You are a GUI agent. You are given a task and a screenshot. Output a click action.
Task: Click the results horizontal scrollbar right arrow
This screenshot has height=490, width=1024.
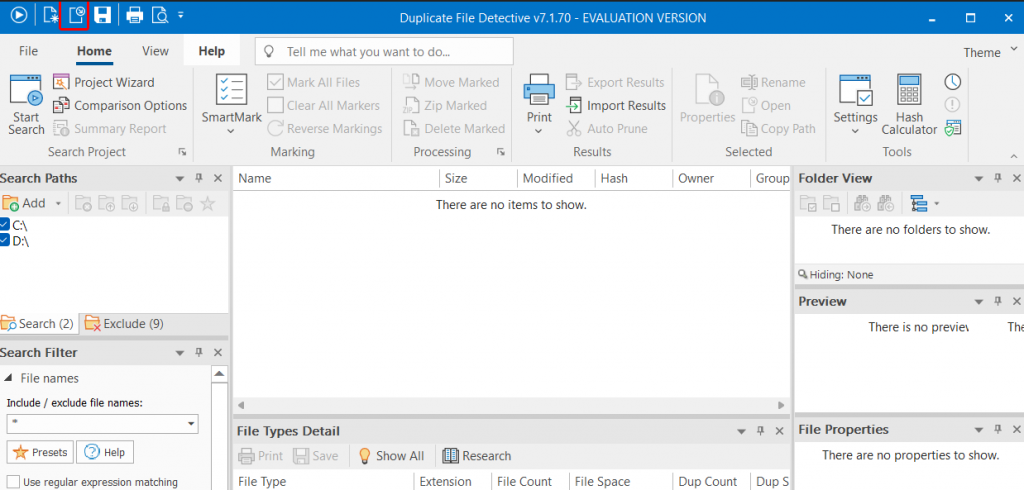(x=781, y=406)
